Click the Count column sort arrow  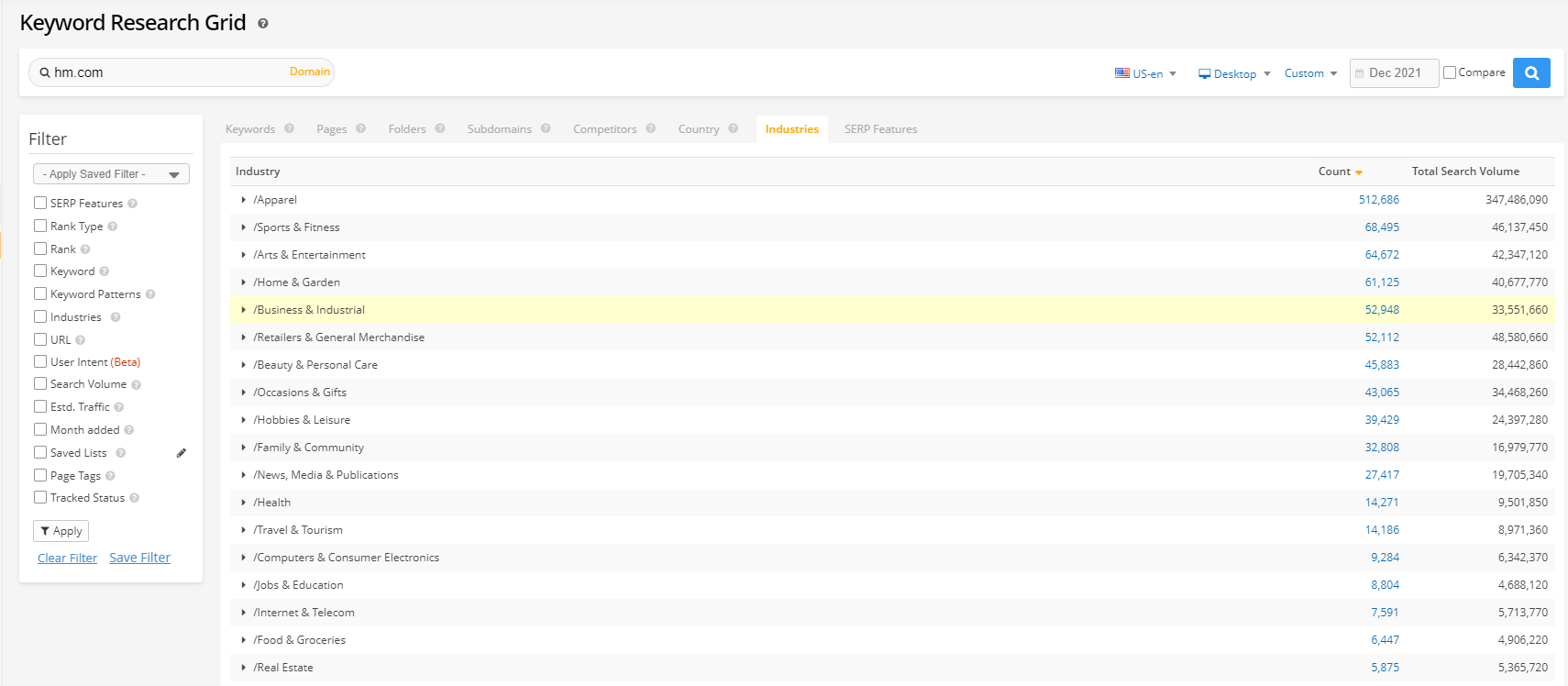pos(1359,172)
